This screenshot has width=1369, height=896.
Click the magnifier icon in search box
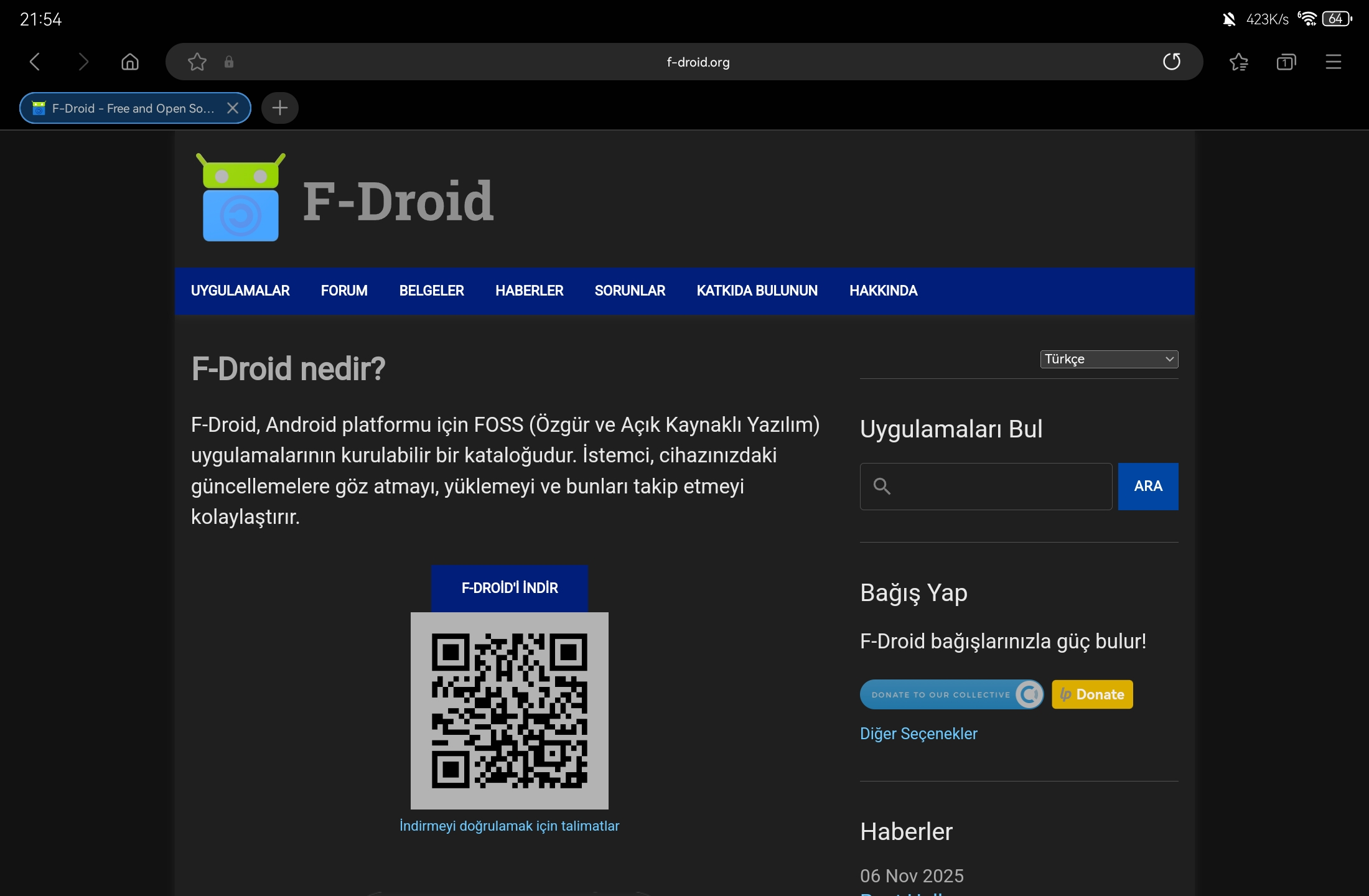(x=882, y=486)
